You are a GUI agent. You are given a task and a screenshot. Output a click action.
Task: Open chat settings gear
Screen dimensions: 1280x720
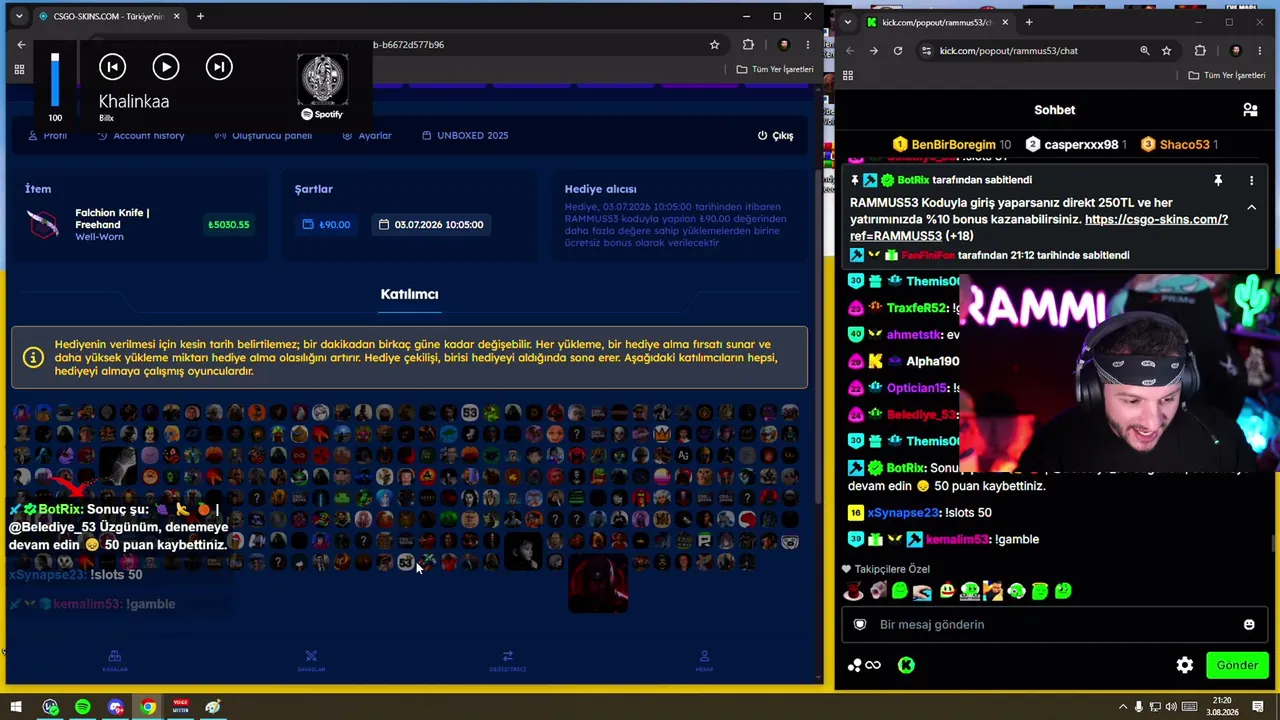[1185, 665]
